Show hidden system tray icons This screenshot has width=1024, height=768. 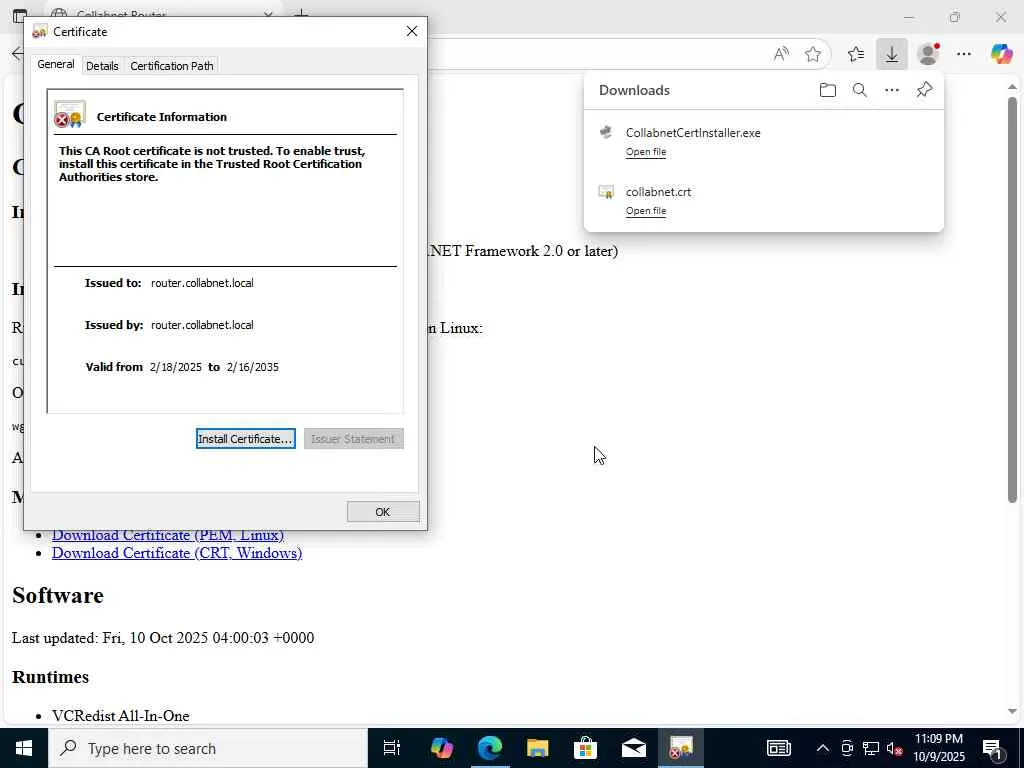[823, 748]
